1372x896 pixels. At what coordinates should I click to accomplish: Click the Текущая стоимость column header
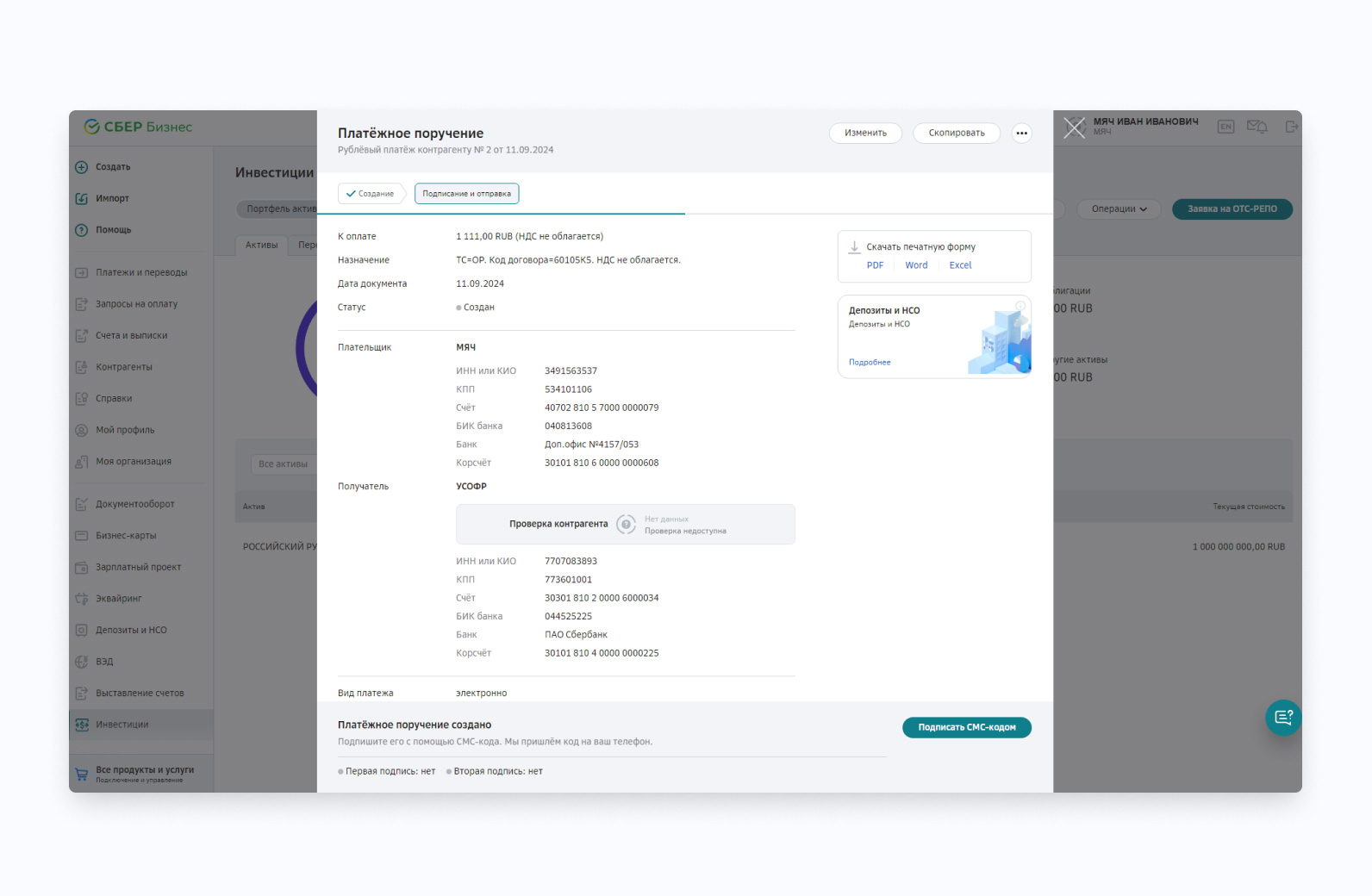(x=1249, y=507)
